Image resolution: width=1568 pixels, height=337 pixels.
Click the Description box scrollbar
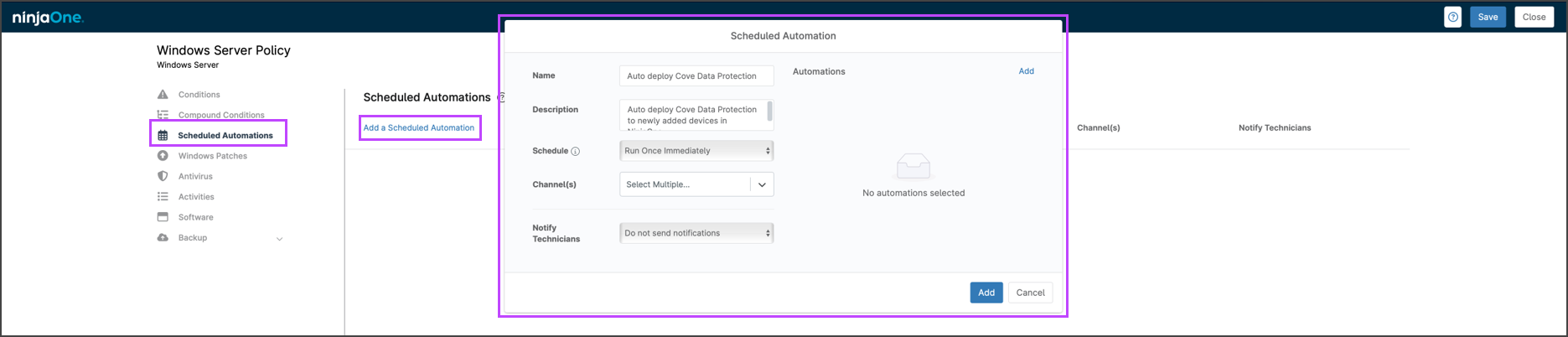click(x=770, y=111)
